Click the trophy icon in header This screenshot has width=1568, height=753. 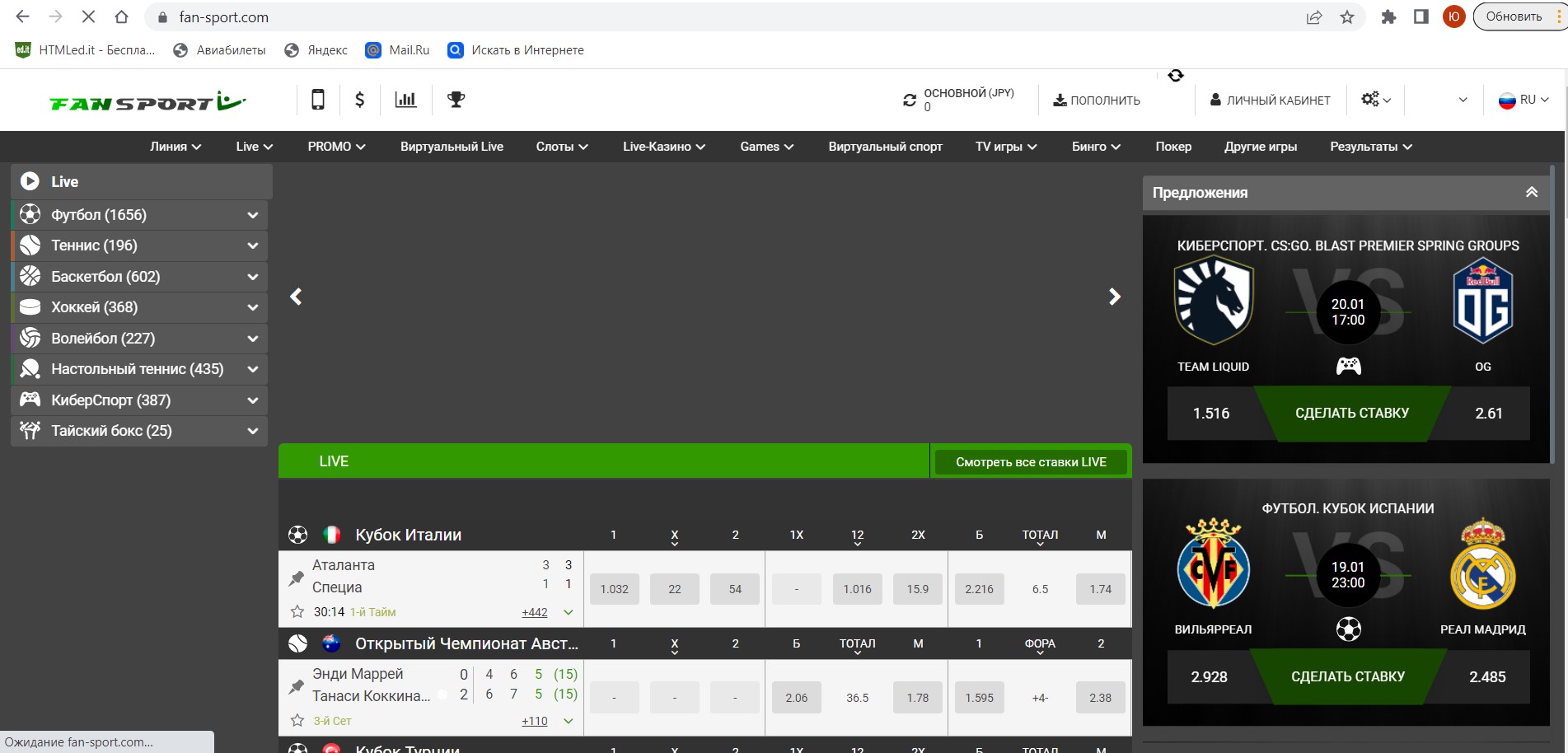point(456,100)
